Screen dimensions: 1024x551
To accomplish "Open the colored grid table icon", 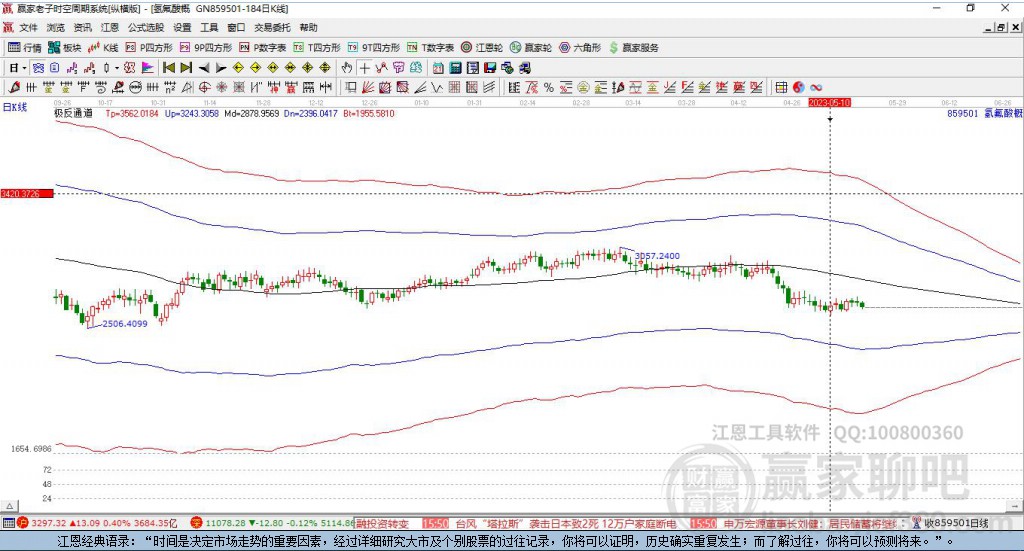I will click(x=781, y=87).
